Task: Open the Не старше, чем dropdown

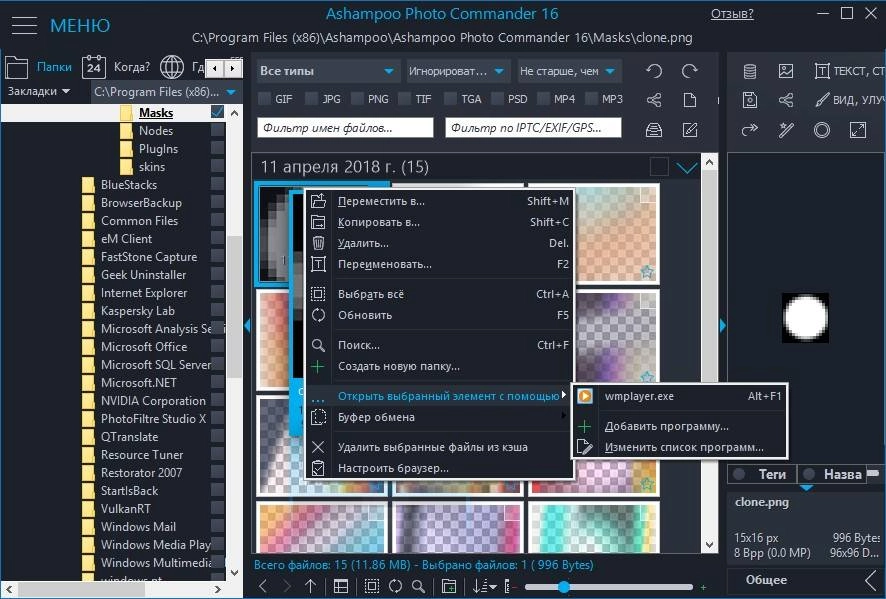Action: click(x=568, y=71)
